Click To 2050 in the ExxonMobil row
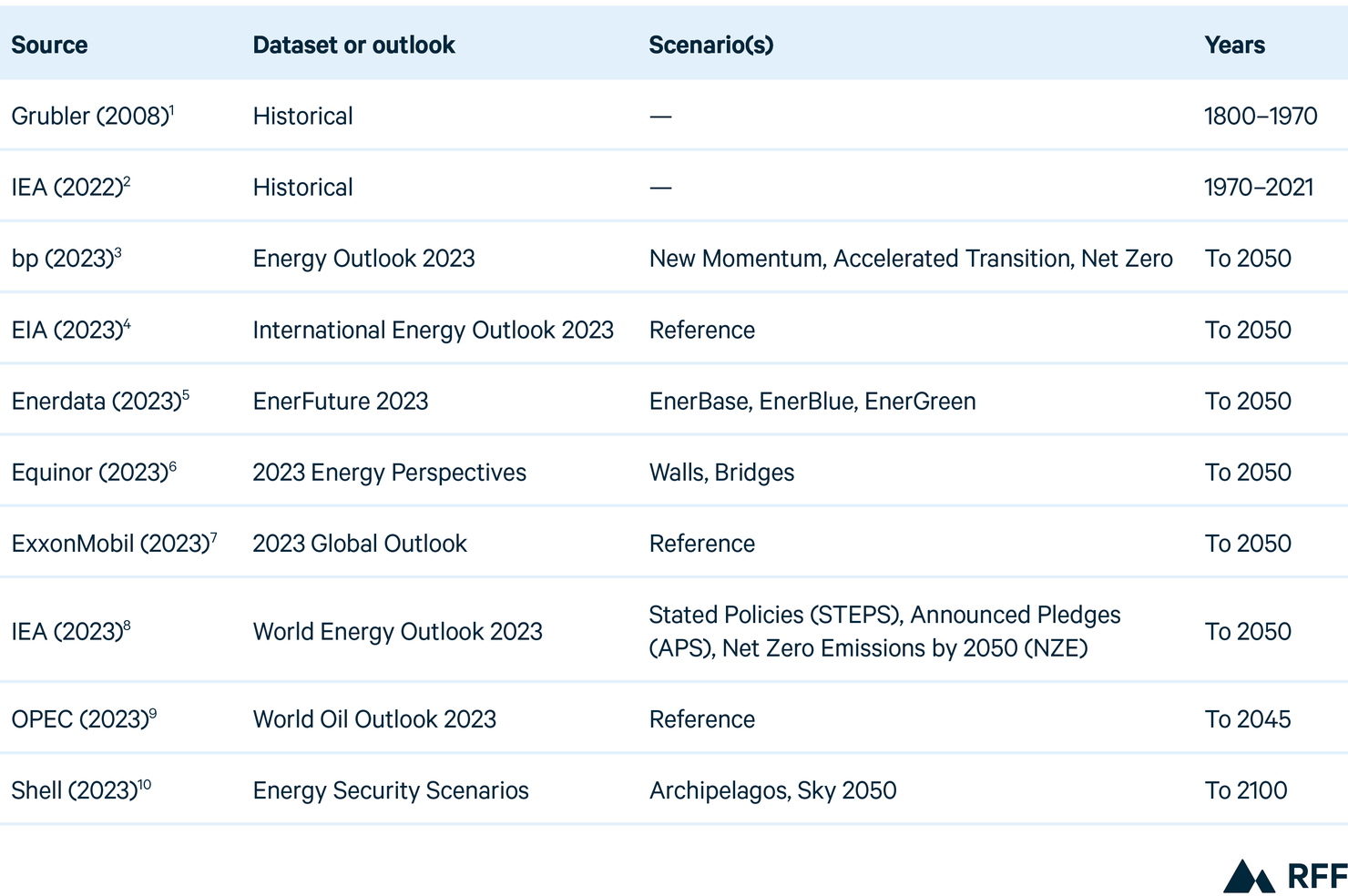Image resolution: width=1348 pixels, height=896 pixels. point(1248,543)
